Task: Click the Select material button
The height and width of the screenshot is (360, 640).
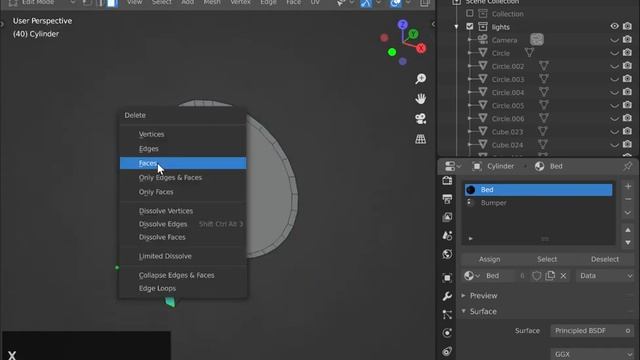Action: point(547,259)
